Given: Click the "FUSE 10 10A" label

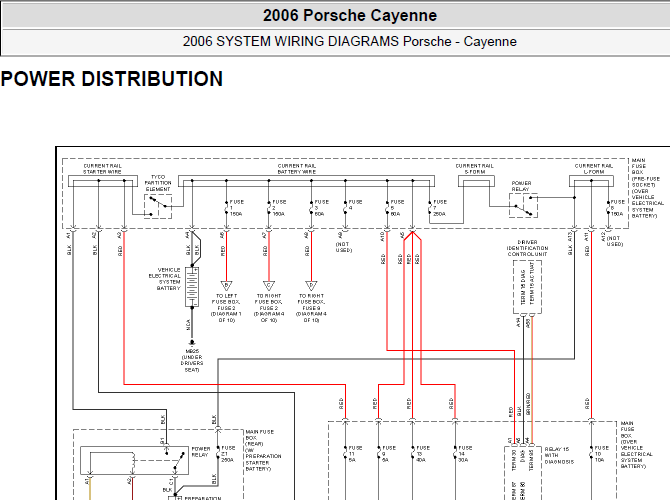Looking at the screenshot, I should click(601, 454).
